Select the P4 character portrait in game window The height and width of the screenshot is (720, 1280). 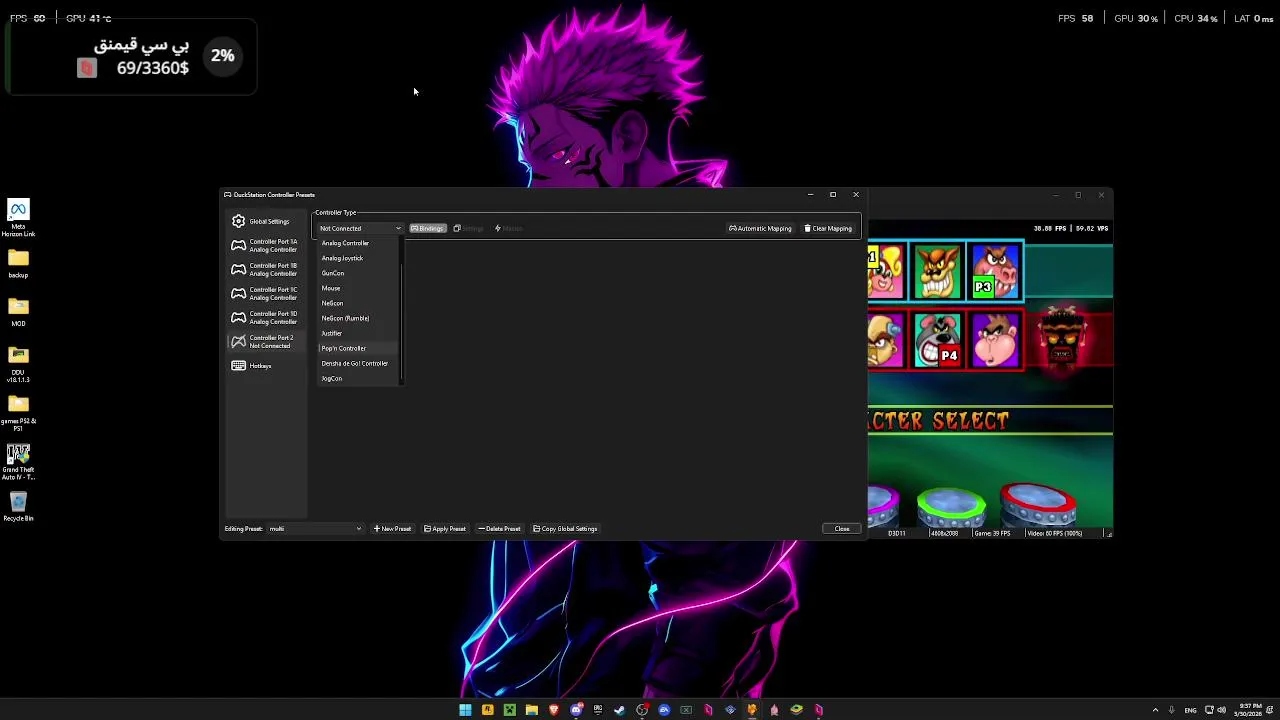[x=939, y=340]
